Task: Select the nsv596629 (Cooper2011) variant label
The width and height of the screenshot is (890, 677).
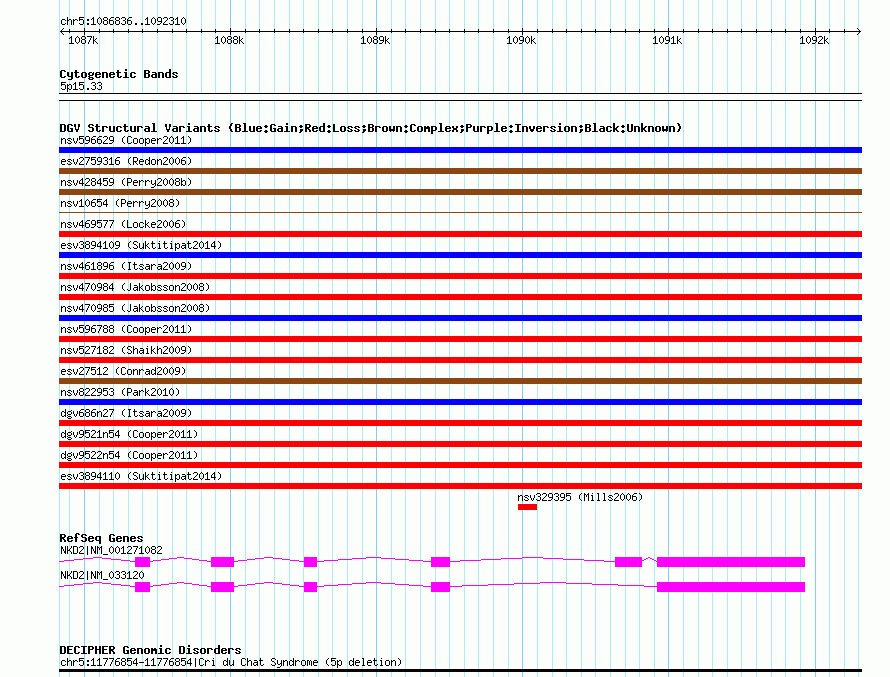Action: pos(125,140)
